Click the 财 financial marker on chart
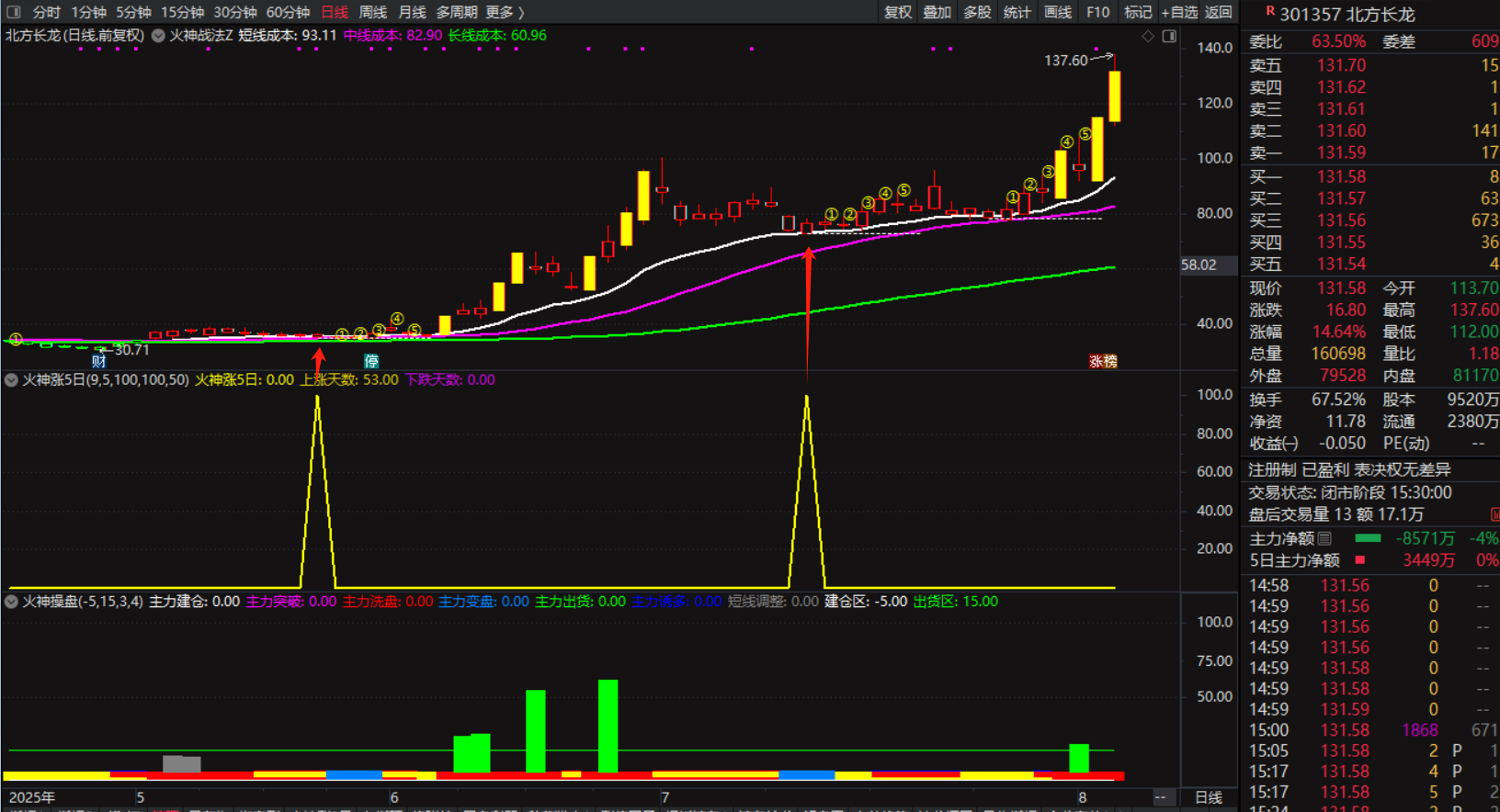The width and height of the screenshot is (1500, 812). pyautogui.click(x=99, y=361)
